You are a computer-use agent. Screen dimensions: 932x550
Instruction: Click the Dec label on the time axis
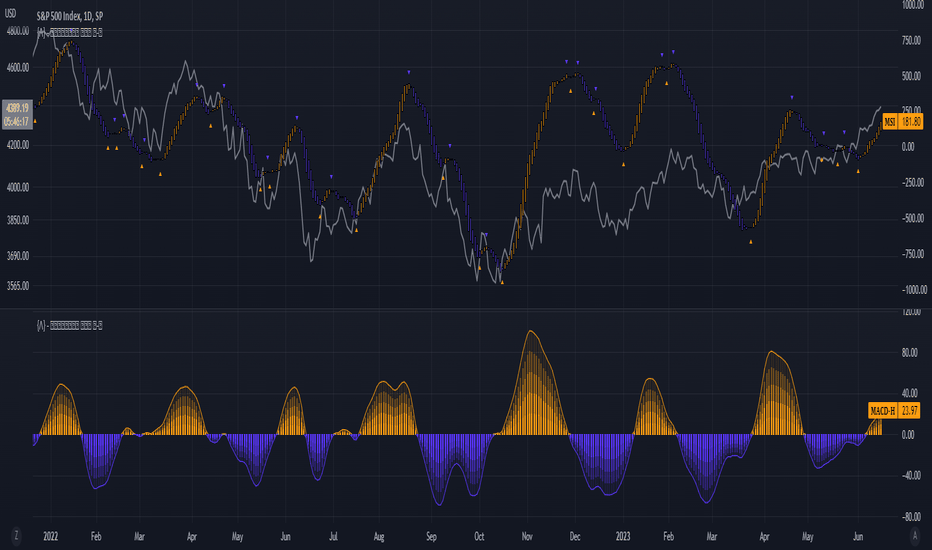point(575,536)
